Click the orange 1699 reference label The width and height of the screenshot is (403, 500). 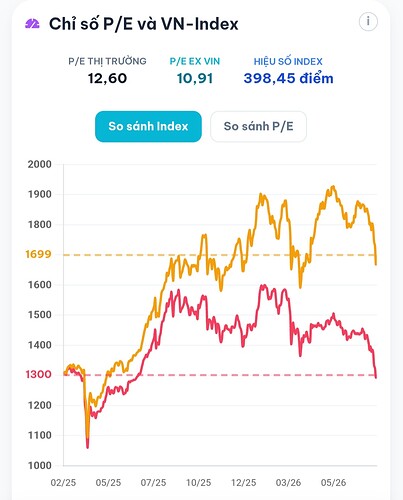pyautogui.click(x=39, y=254)
